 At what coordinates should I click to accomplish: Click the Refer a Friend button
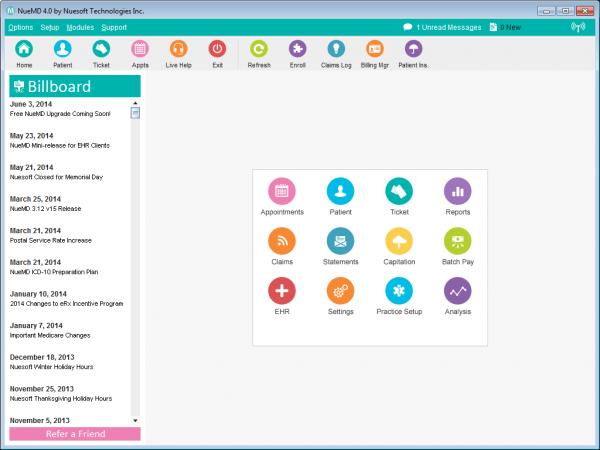75,434
